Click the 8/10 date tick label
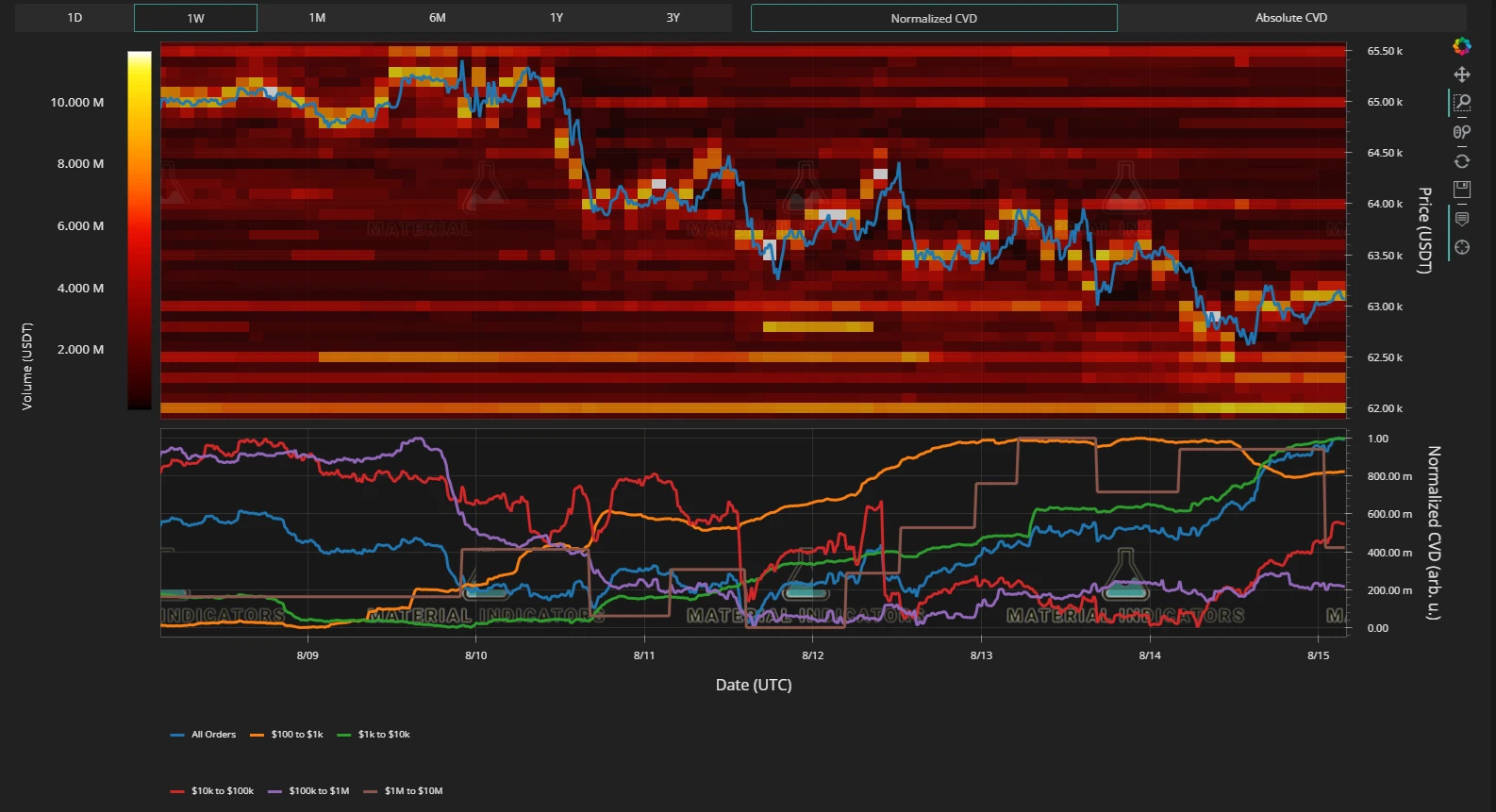The width and height of the screenshot is (1496, 812). tap(476, 655)
